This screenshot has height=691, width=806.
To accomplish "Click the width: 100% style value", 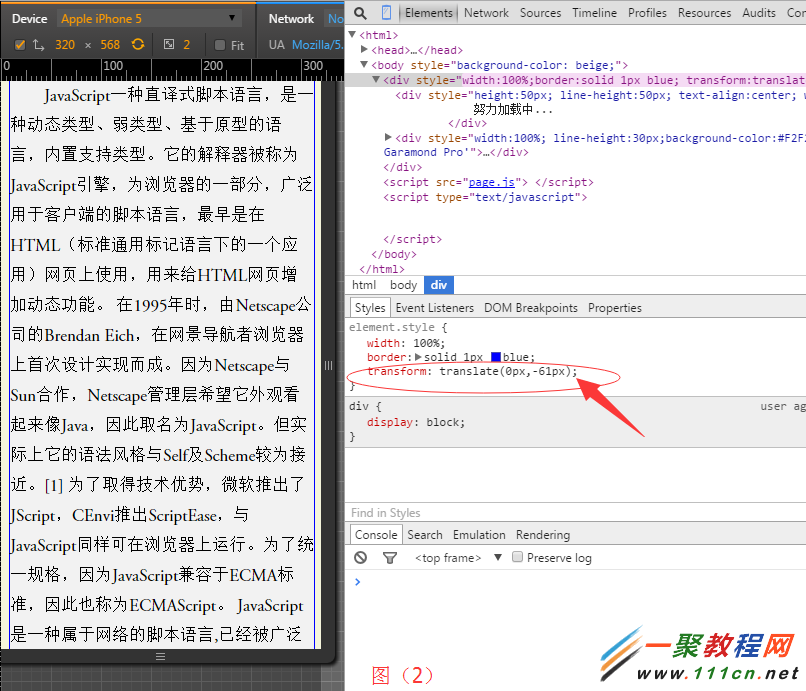I will (x=427, y=343).
